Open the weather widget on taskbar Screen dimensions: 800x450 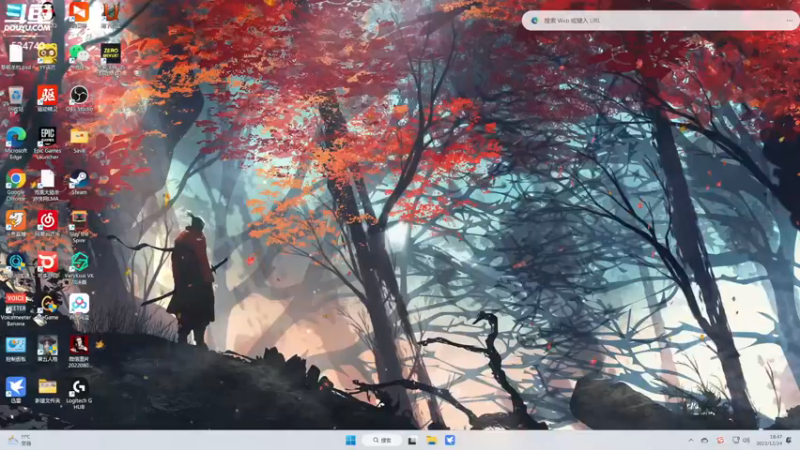(19, 440)
